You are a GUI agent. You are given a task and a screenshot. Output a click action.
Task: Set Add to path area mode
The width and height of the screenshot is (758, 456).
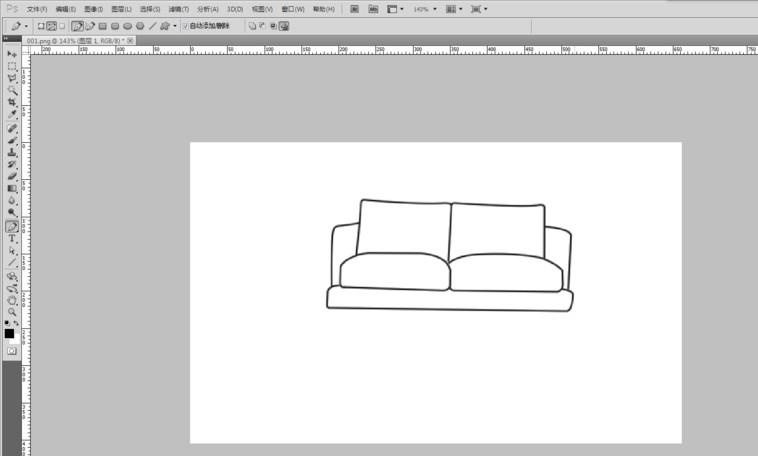pos(252,26)
